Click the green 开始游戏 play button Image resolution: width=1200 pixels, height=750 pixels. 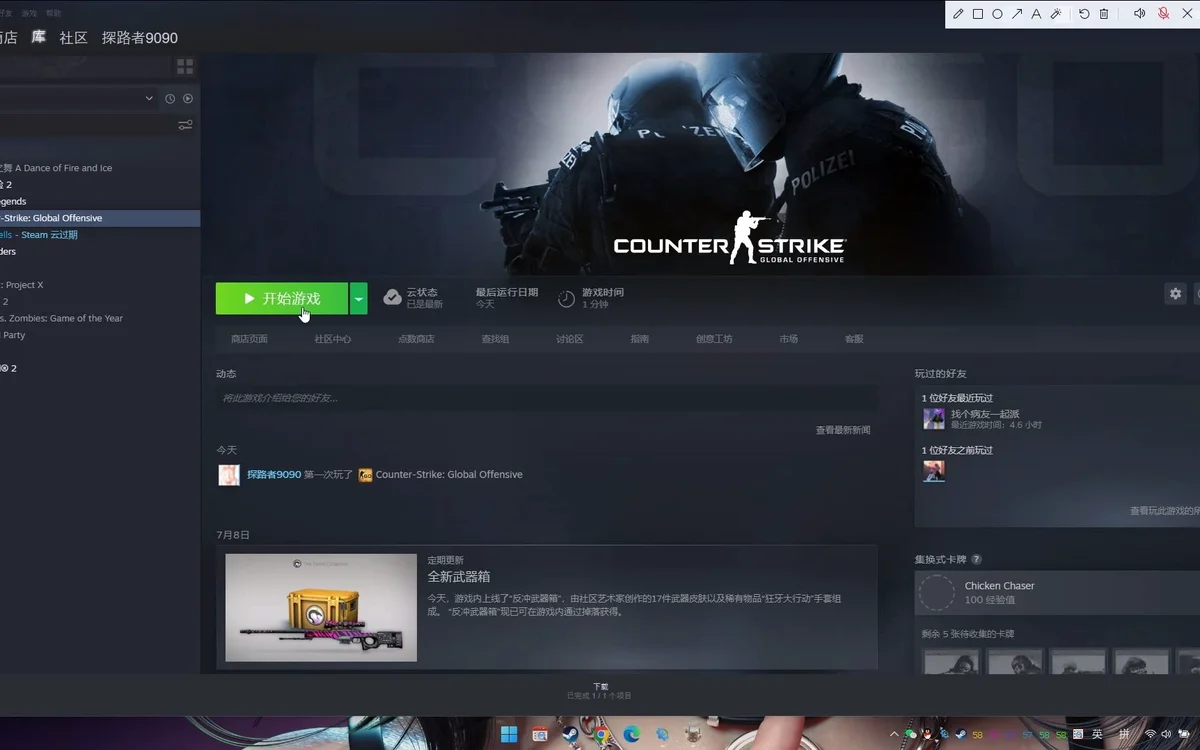(x=282, y=298)
